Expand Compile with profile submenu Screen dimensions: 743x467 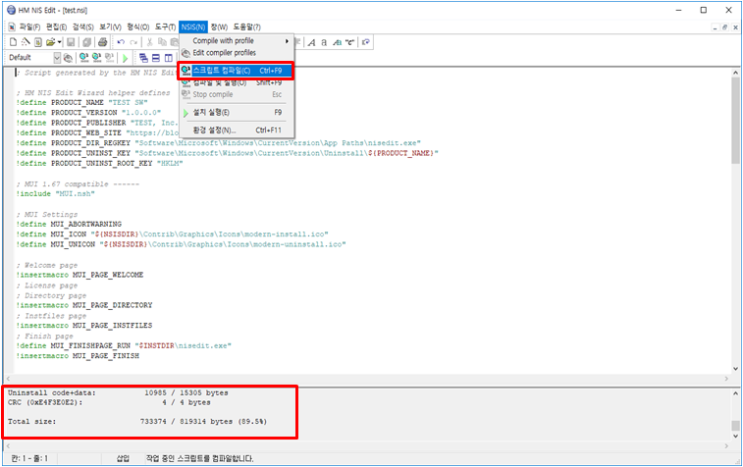pos(236,41)
